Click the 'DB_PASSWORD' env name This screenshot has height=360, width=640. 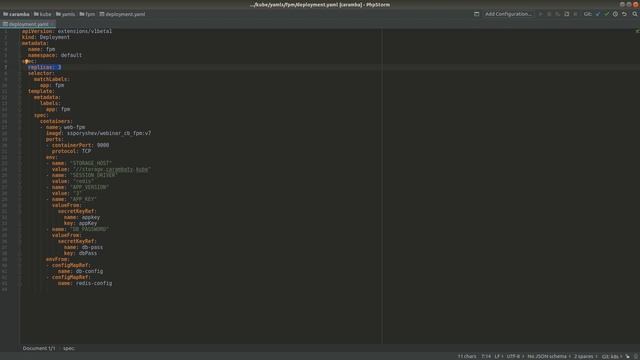89,229
